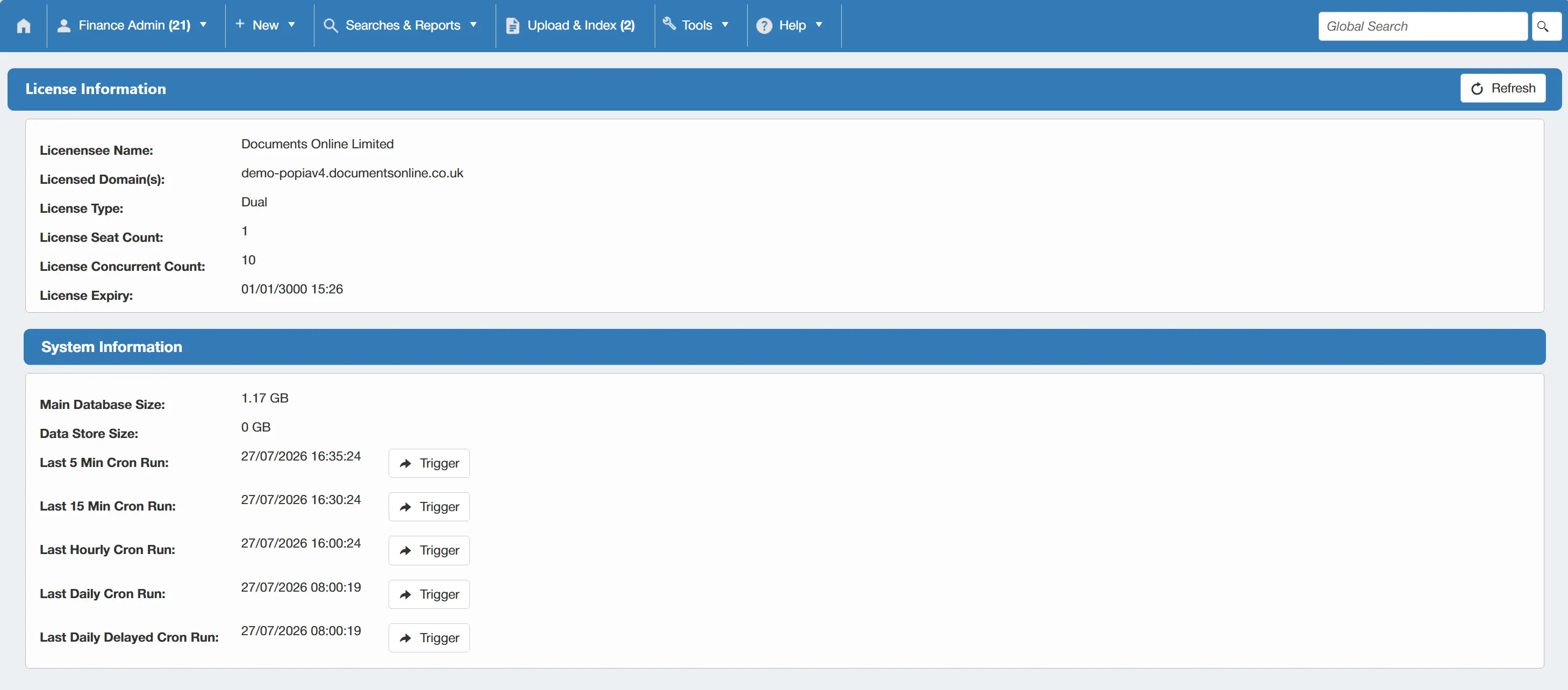Image resolution: width=1568 pixels, height=690 pixels.
Task: Select the license type value Dual
Action: pyautogui.click(x=254, y=202)
